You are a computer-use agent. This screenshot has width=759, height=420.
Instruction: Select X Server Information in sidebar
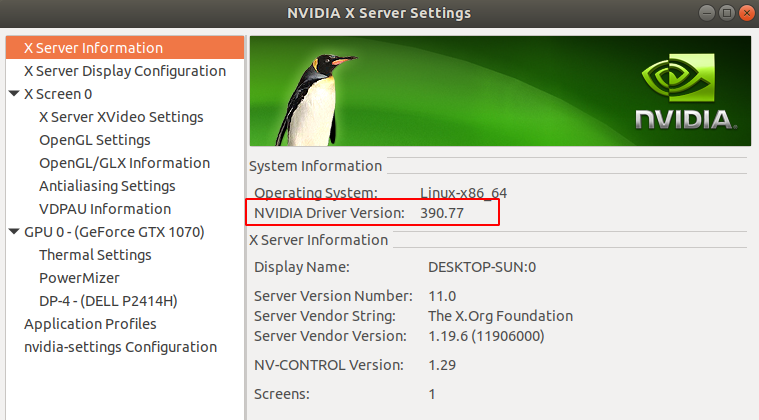[125, 48]
